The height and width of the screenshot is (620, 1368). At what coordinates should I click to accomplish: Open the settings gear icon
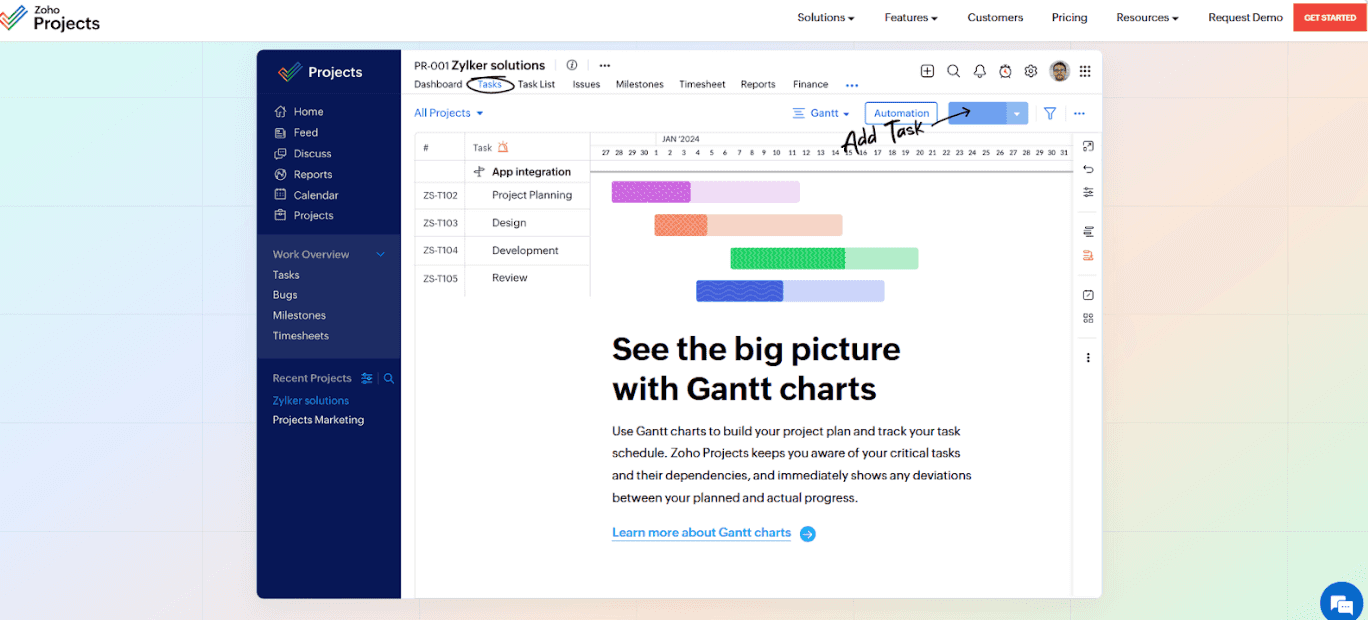1031,71
